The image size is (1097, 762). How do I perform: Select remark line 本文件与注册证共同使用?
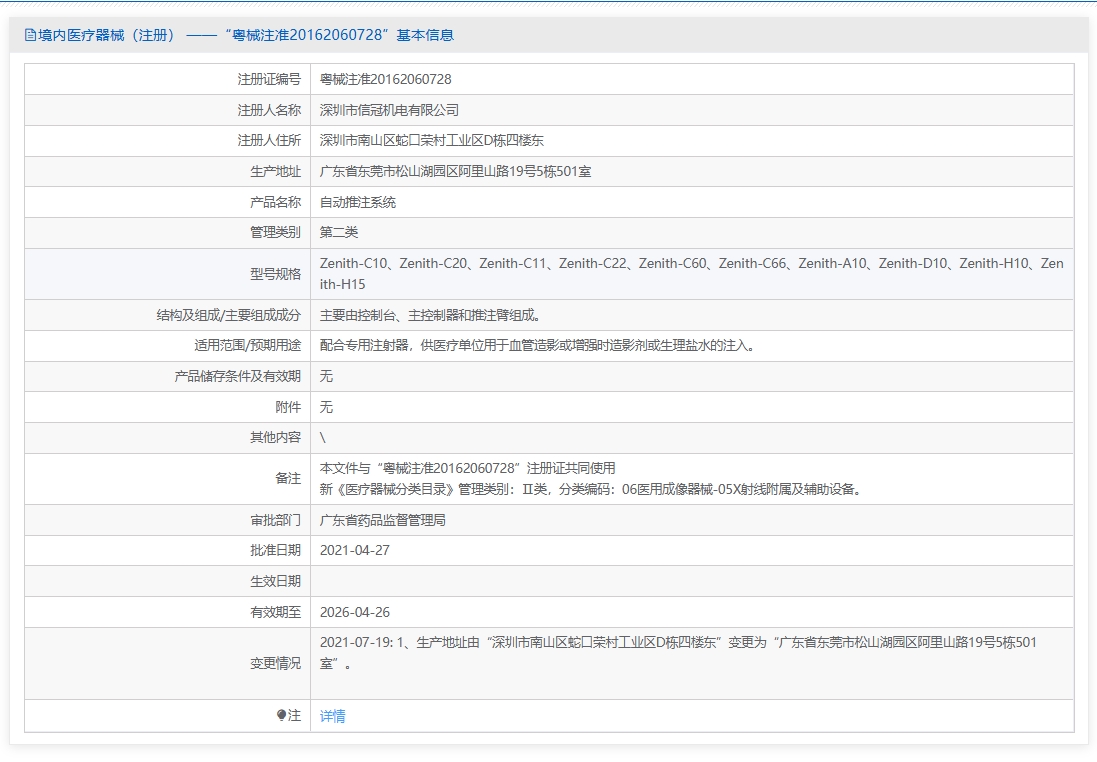[467, 468]
